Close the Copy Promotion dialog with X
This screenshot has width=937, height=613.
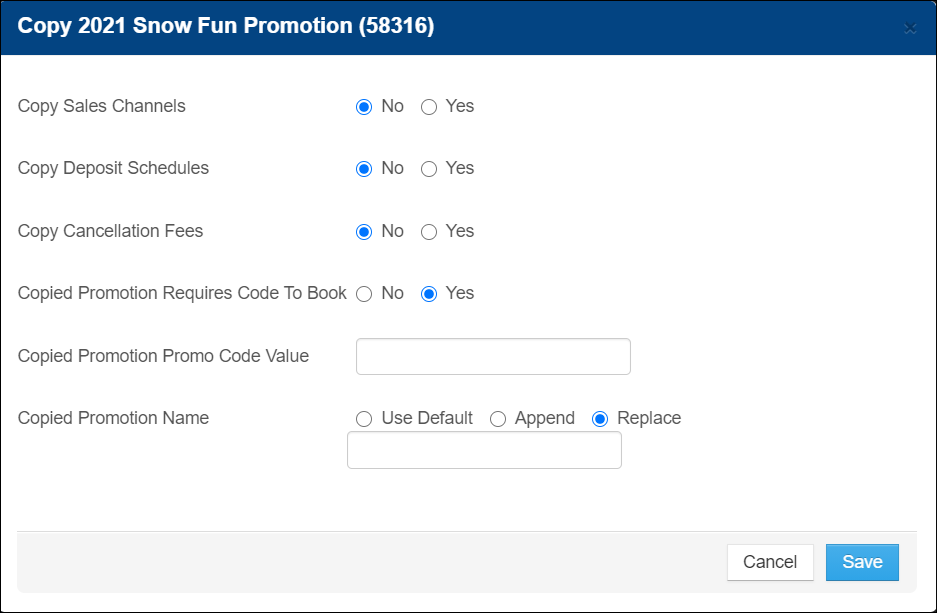[x=909, y=28]
